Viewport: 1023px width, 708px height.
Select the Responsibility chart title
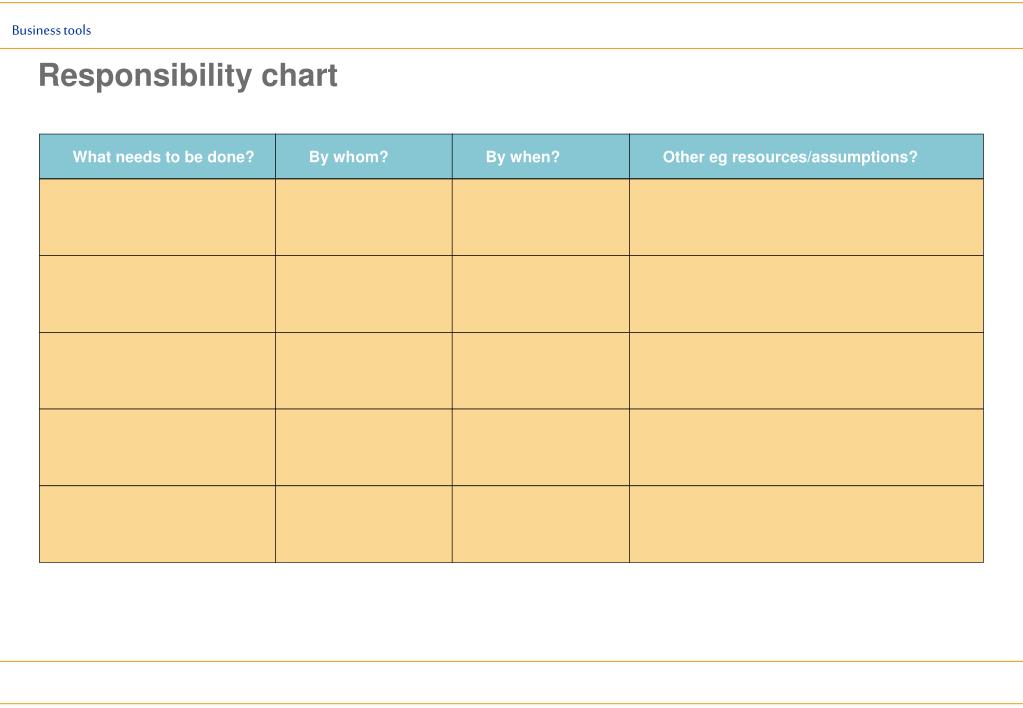tap(188, 76)
